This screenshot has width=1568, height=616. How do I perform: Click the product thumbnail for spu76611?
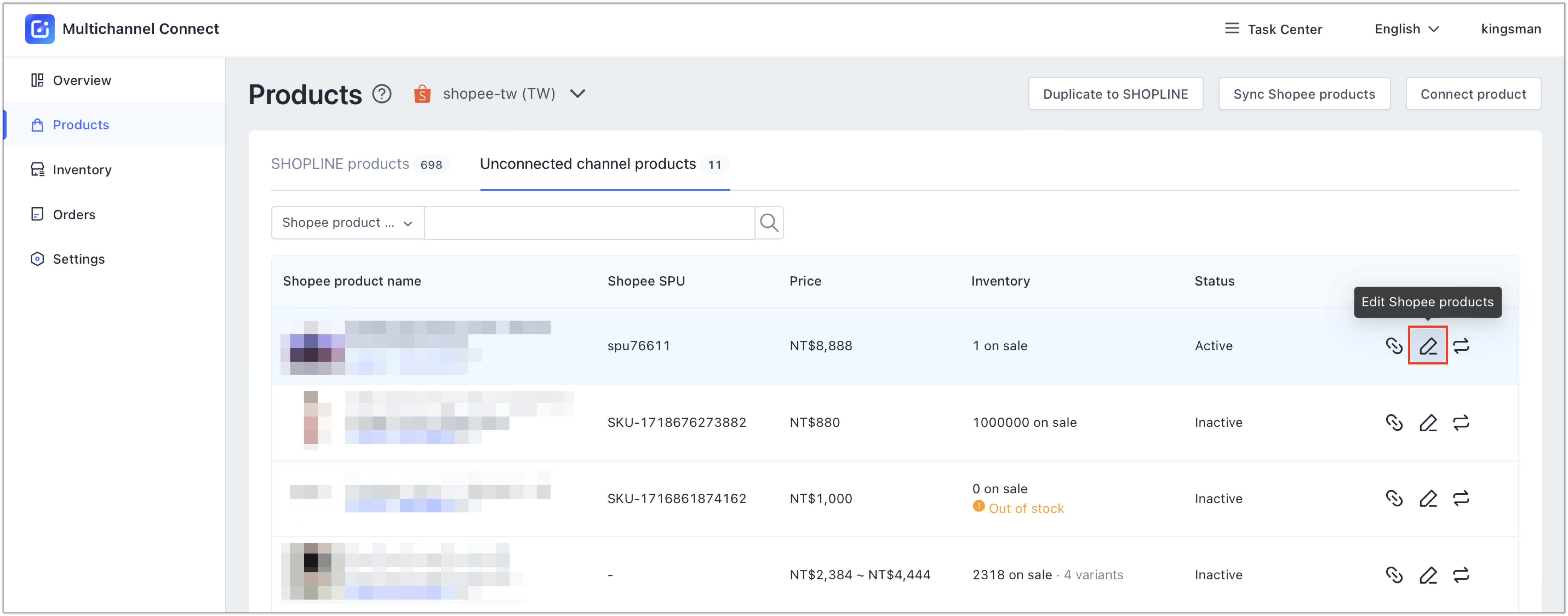(x=312, y=347)
